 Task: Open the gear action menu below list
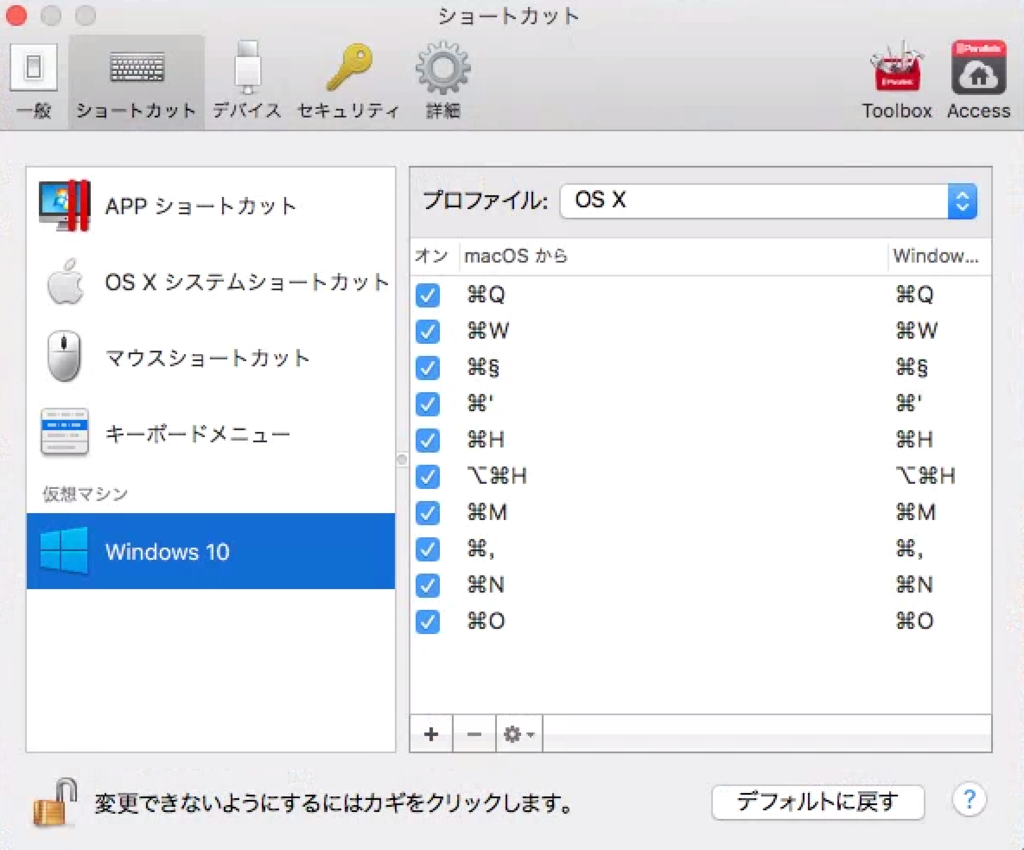click(519, 734)
